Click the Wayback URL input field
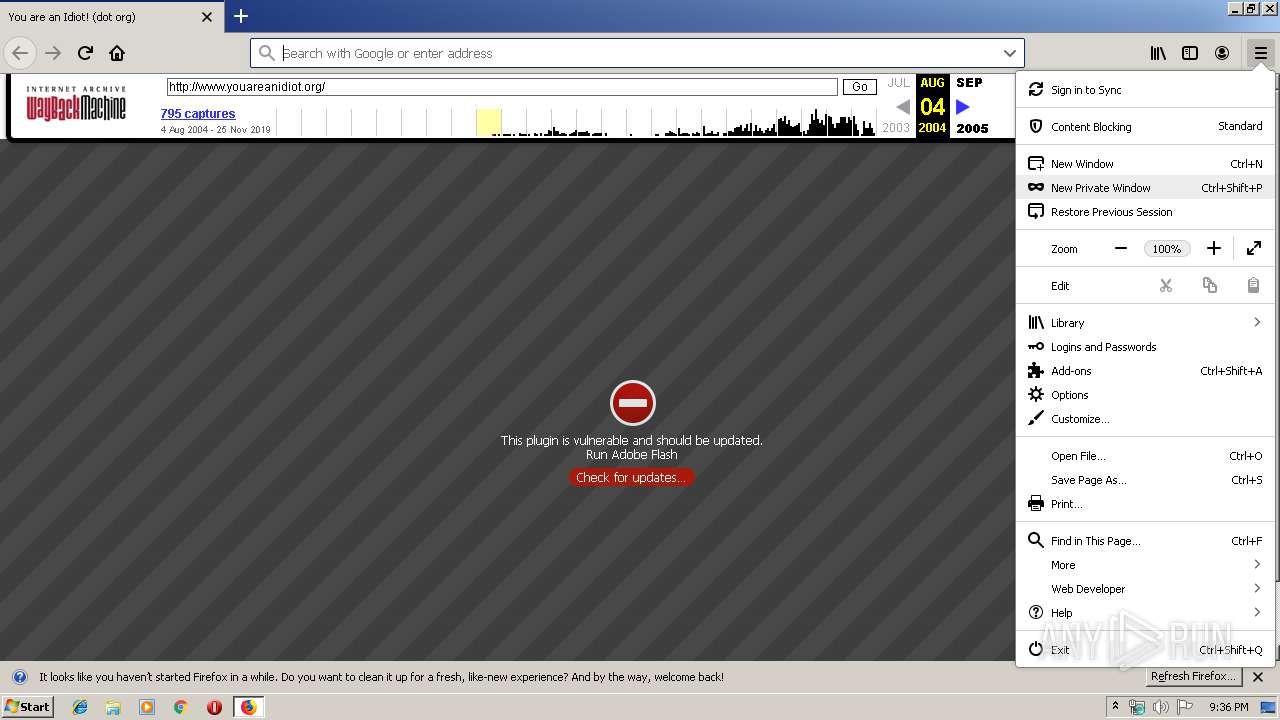 [502, 87]
